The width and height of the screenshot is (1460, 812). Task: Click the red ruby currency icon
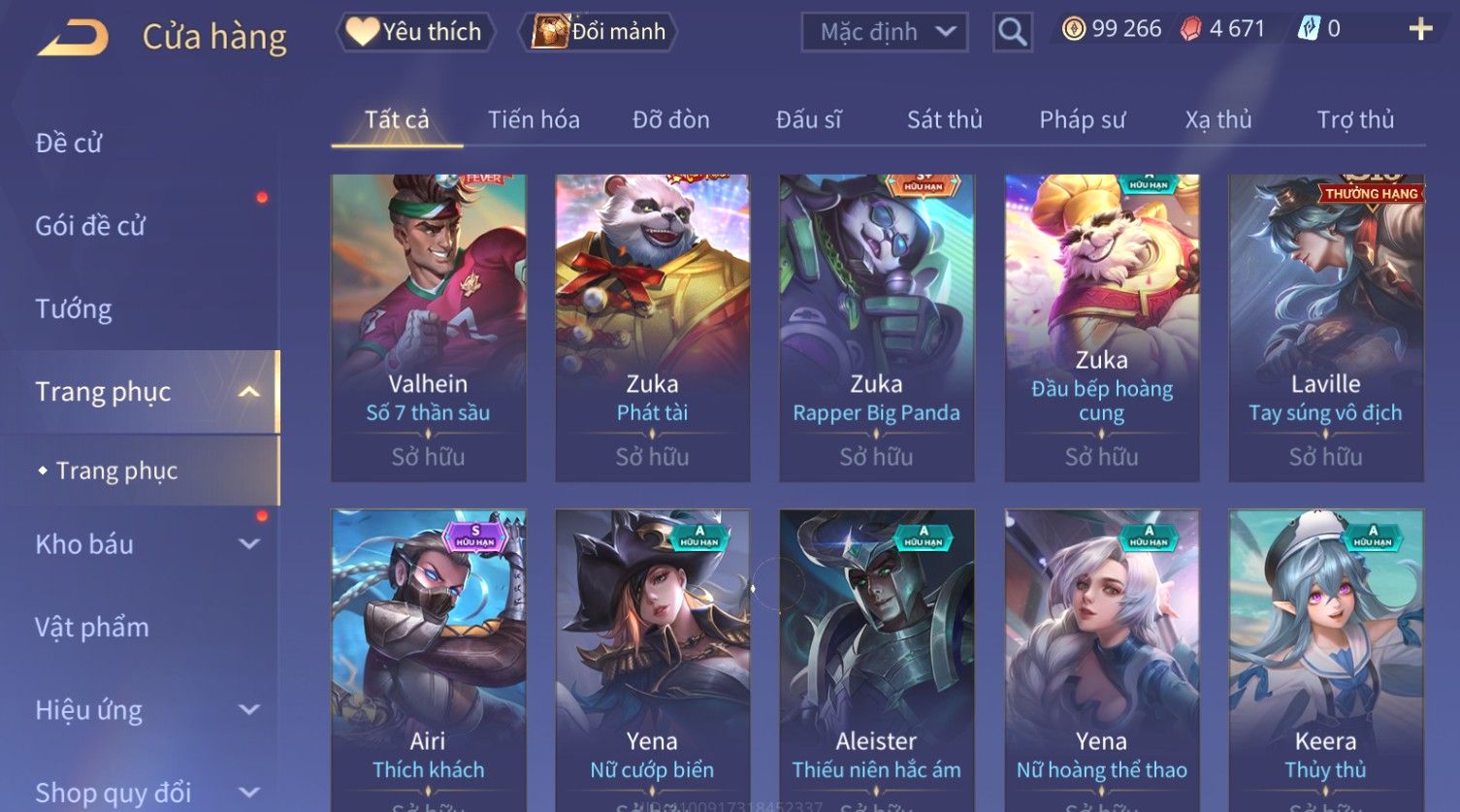coord(1190,29)
